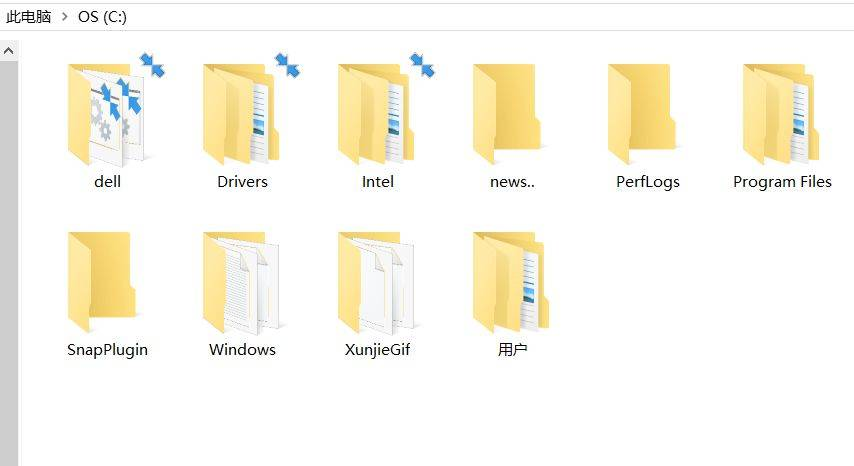Click the left pane vertical scrollbar track
Screen dimensions: 854x466
(x=9, y=263)
